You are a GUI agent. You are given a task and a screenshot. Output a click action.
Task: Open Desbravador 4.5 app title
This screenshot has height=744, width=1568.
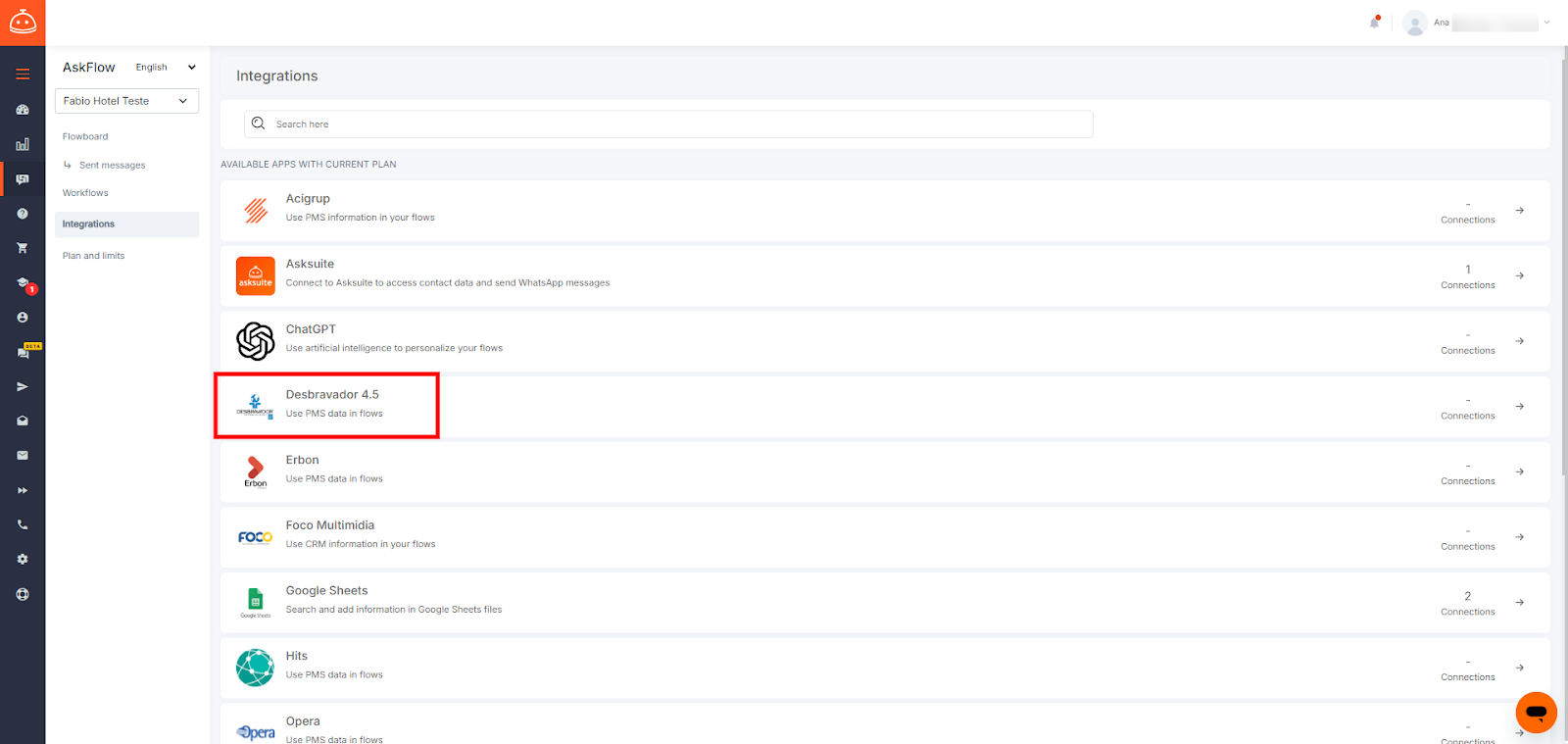[x=332, y=395]
